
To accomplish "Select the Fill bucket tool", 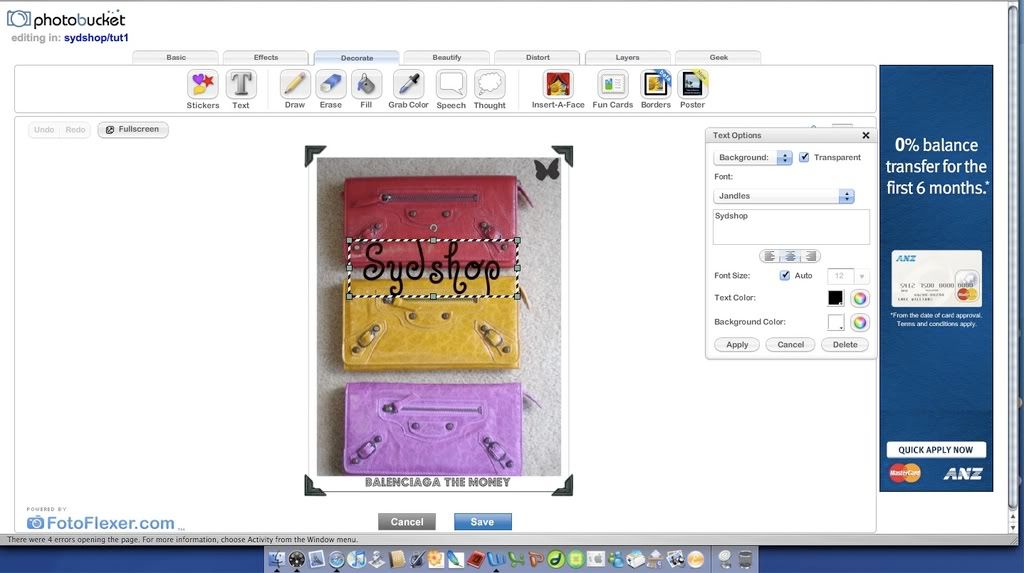I will point(366,84).
